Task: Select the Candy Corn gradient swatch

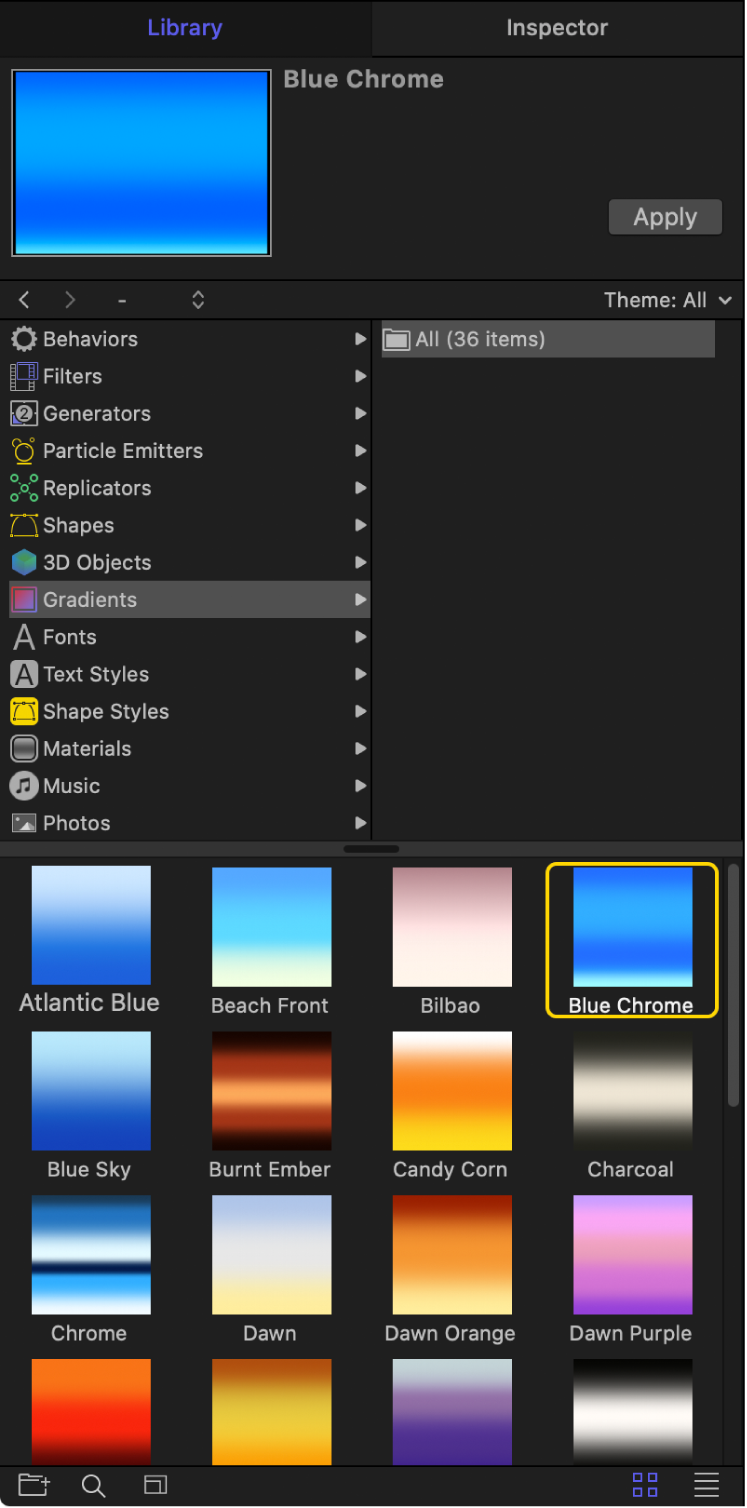Action: coord(451,1091)
